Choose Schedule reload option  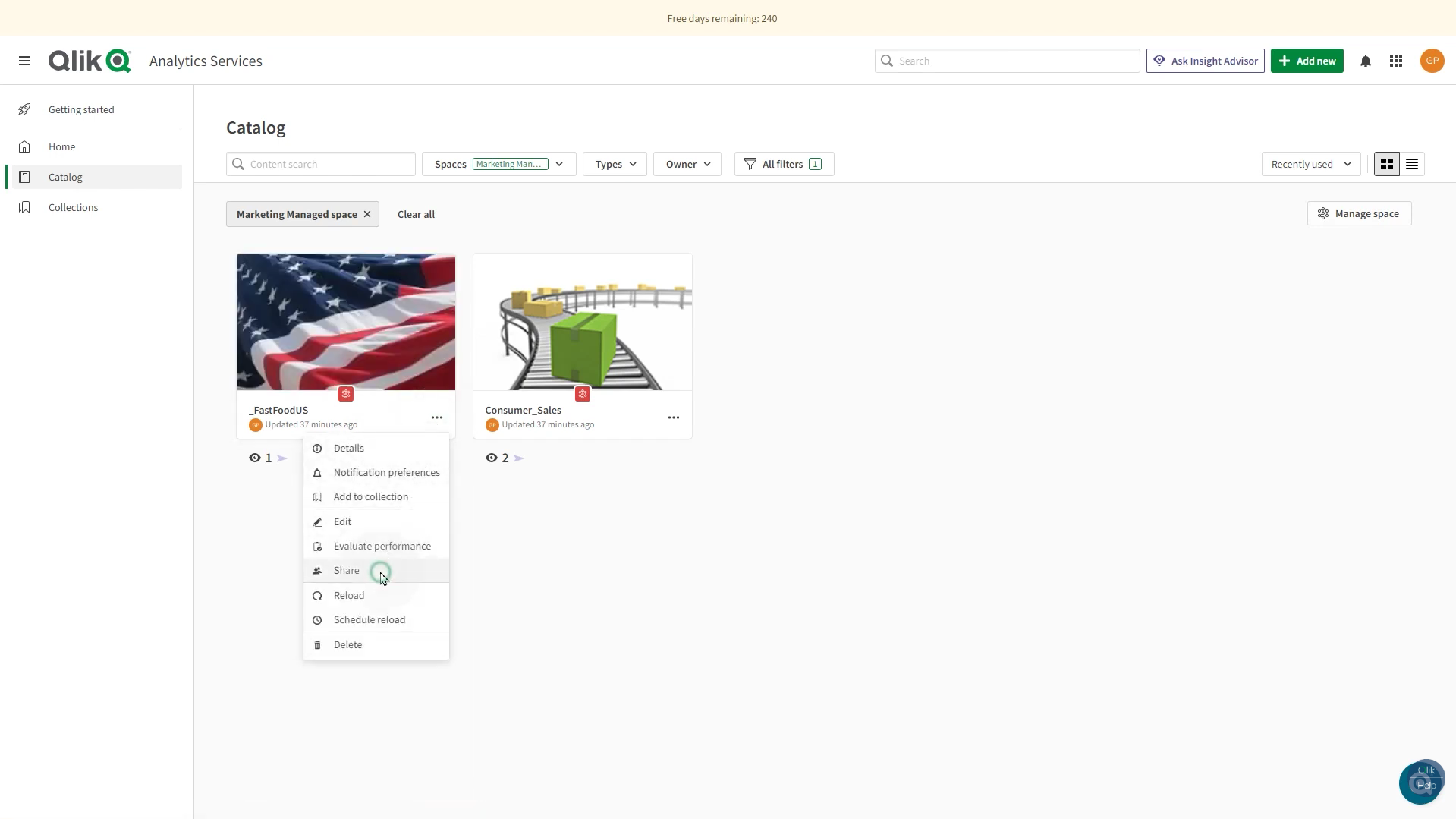(x=376, y=620)
